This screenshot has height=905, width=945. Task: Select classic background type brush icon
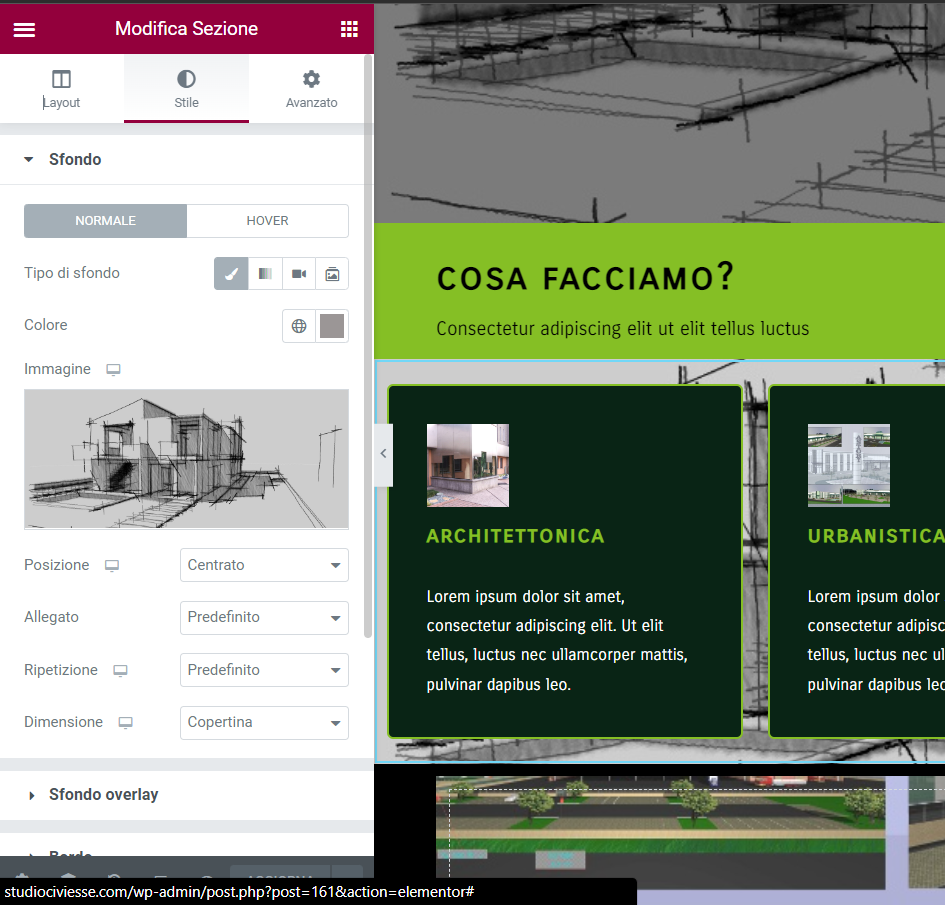(x=231, y=274)
